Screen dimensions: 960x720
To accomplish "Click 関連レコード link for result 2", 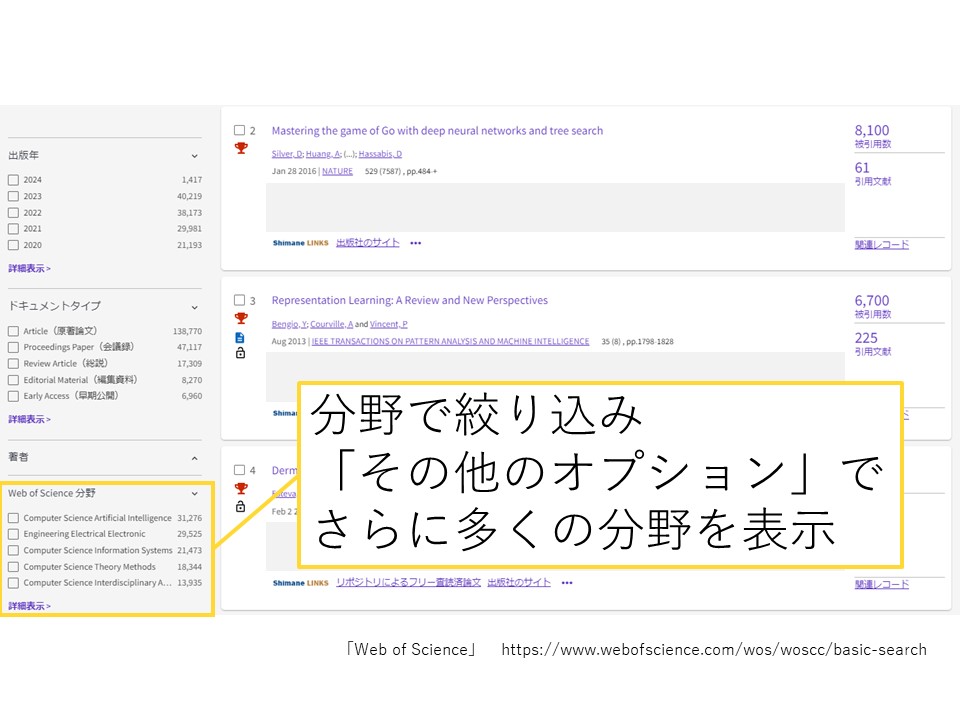I will [x=882, y=245].
